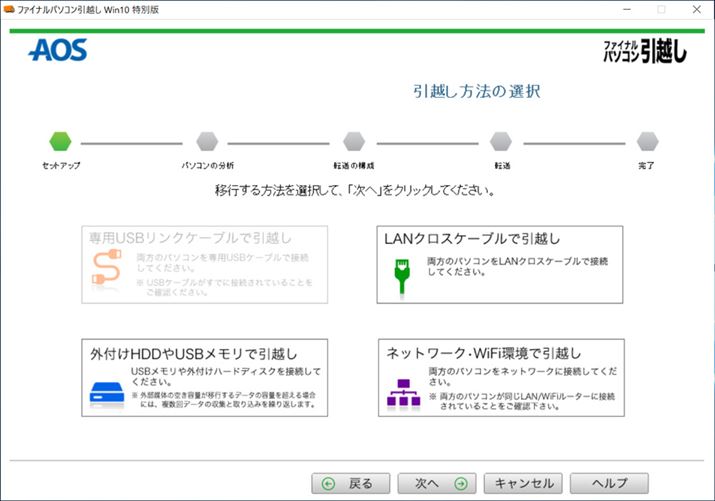This screenshot has height=501, width=715.
Task: Click the orange USB link cable icon
Action: pos(106,268)
